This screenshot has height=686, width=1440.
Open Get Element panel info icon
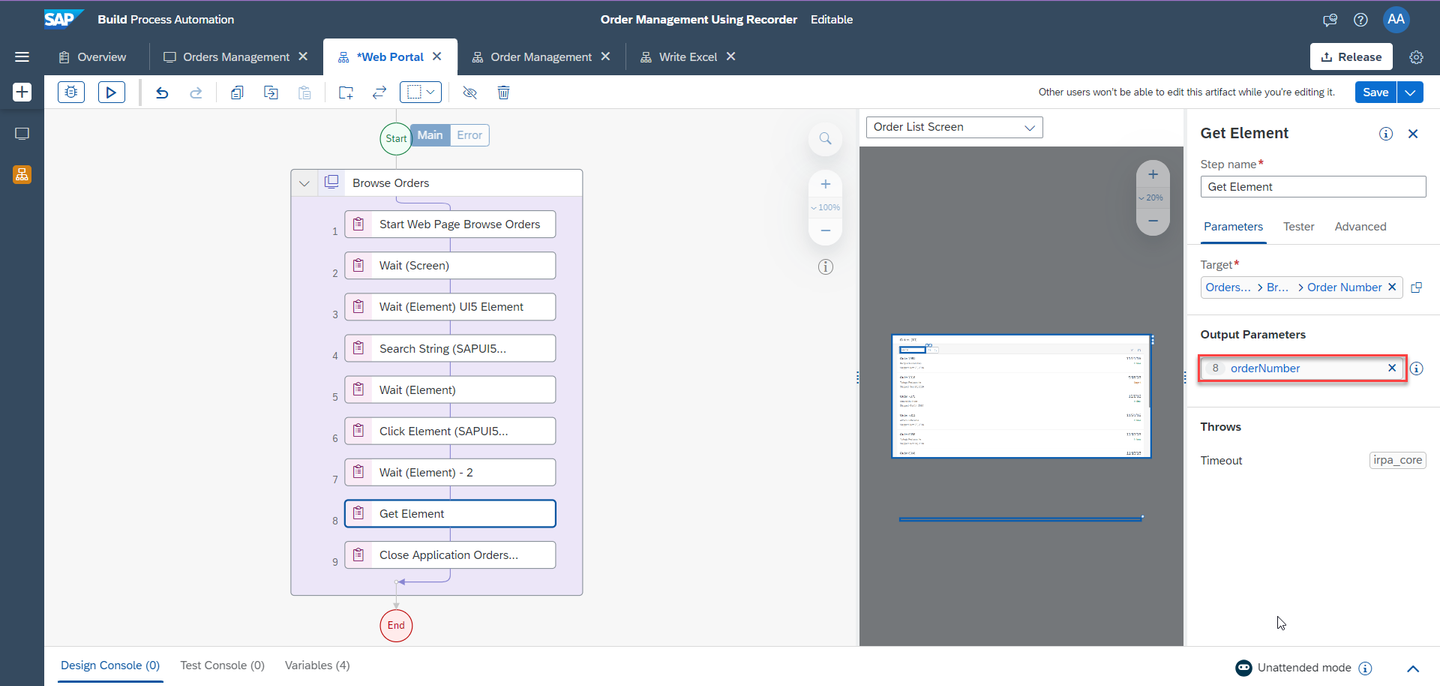1386,133
